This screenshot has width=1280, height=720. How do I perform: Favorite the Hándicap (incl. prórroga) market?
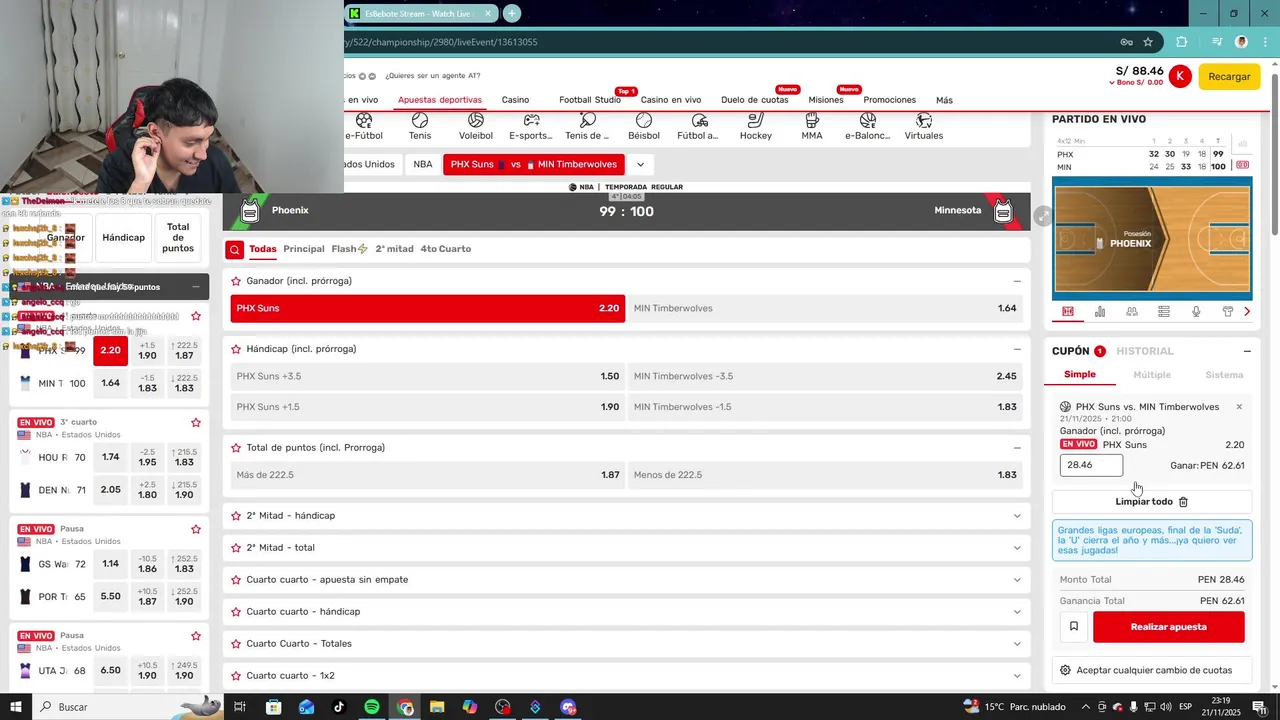pyautogui.click(x=236, y=349)
